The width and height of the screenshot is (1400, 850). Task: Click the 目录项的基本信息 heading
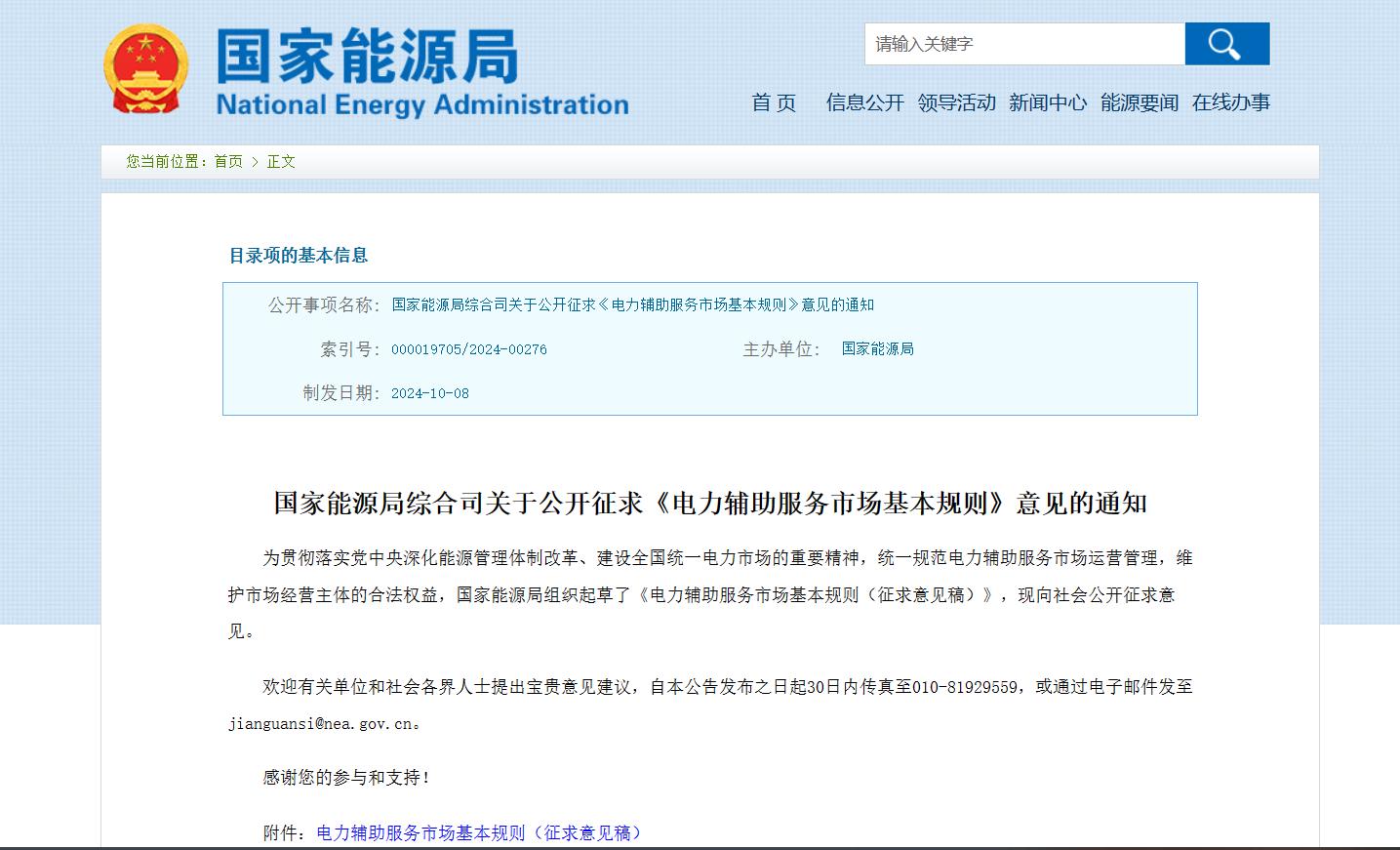pyautogui.click(x=299, y=256)
